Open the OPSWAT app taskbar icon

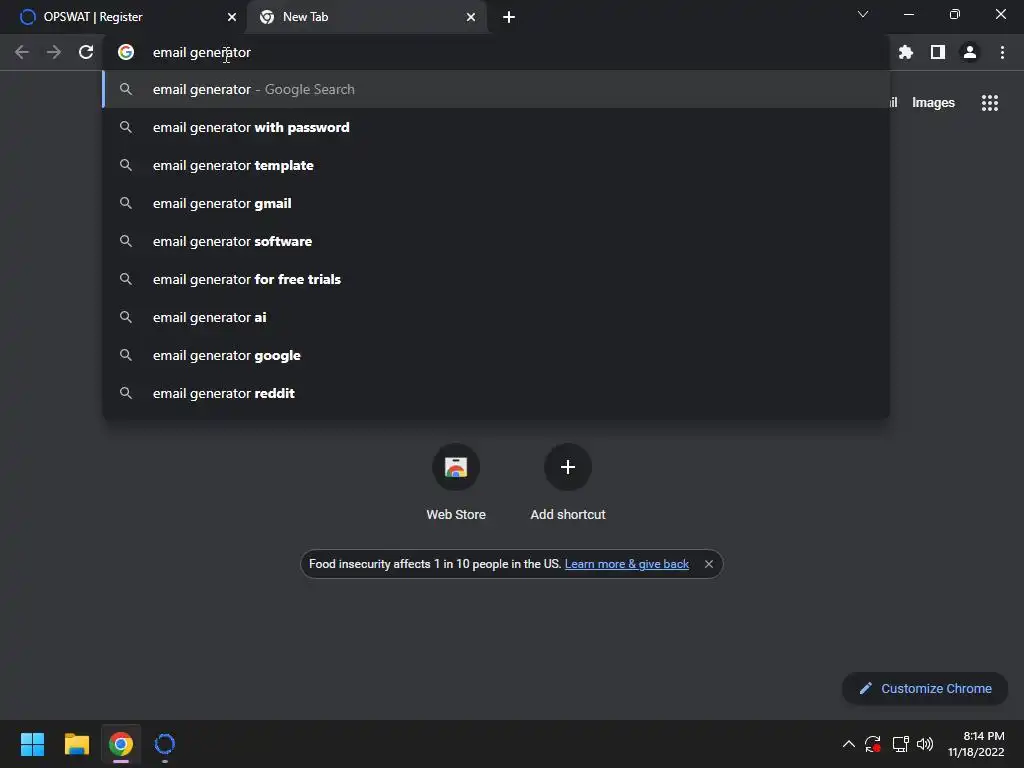[165, 744]
